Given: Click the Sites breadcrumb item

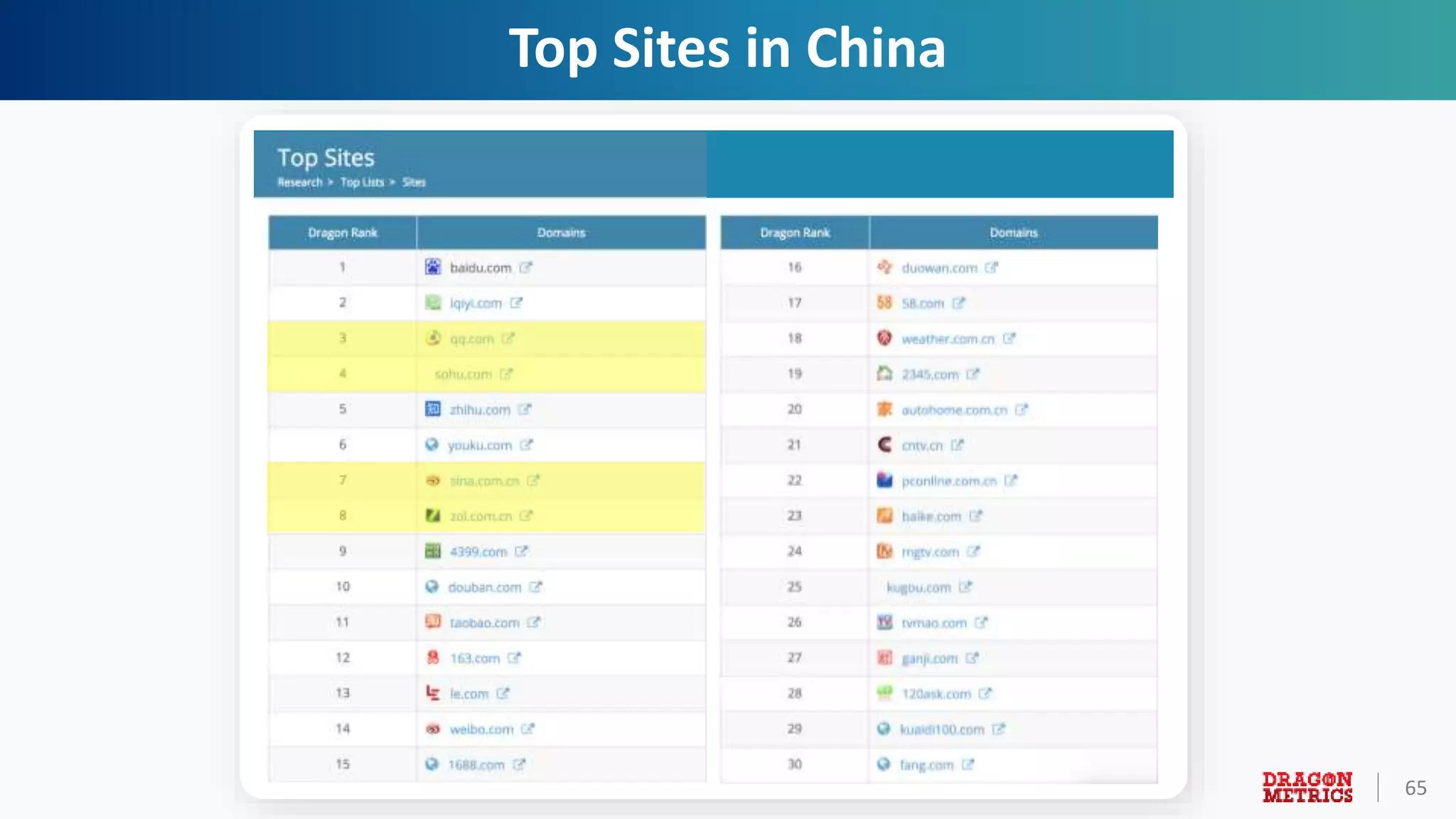Looking at the screenshot, I should (414, 183).
